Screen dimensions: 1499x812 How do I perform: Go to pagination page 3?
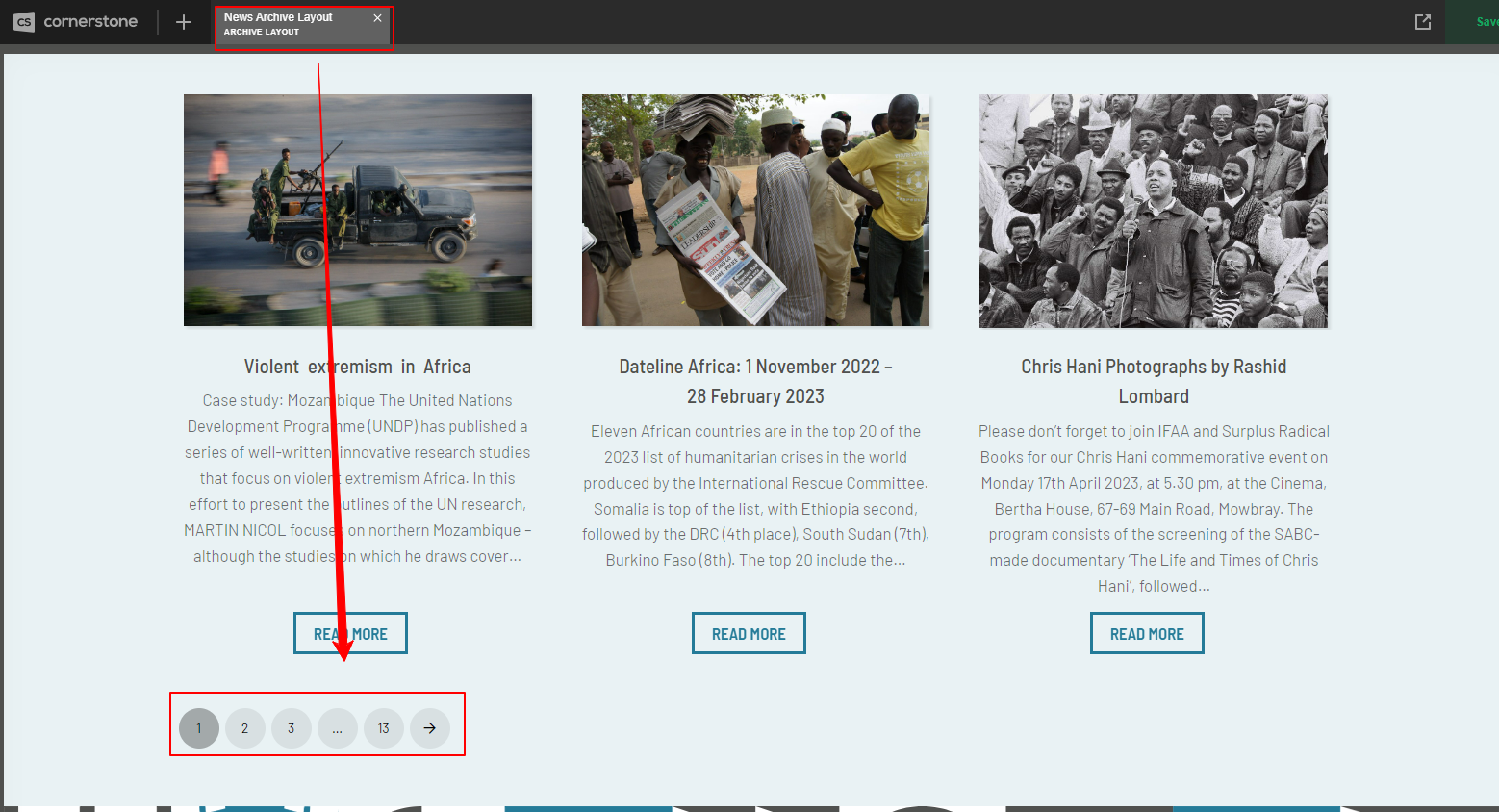pos(292,728)
